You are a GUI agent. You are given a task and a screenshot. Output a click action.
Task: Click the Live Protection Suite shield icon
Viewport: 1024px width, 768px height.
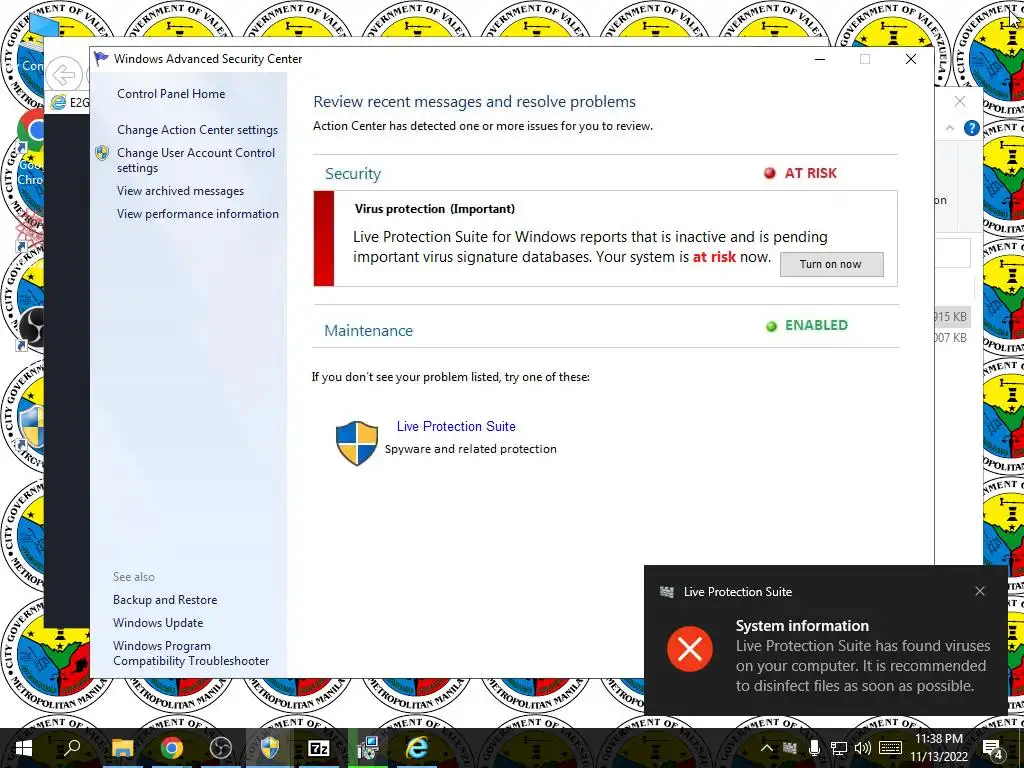click(x=357, y=443)
